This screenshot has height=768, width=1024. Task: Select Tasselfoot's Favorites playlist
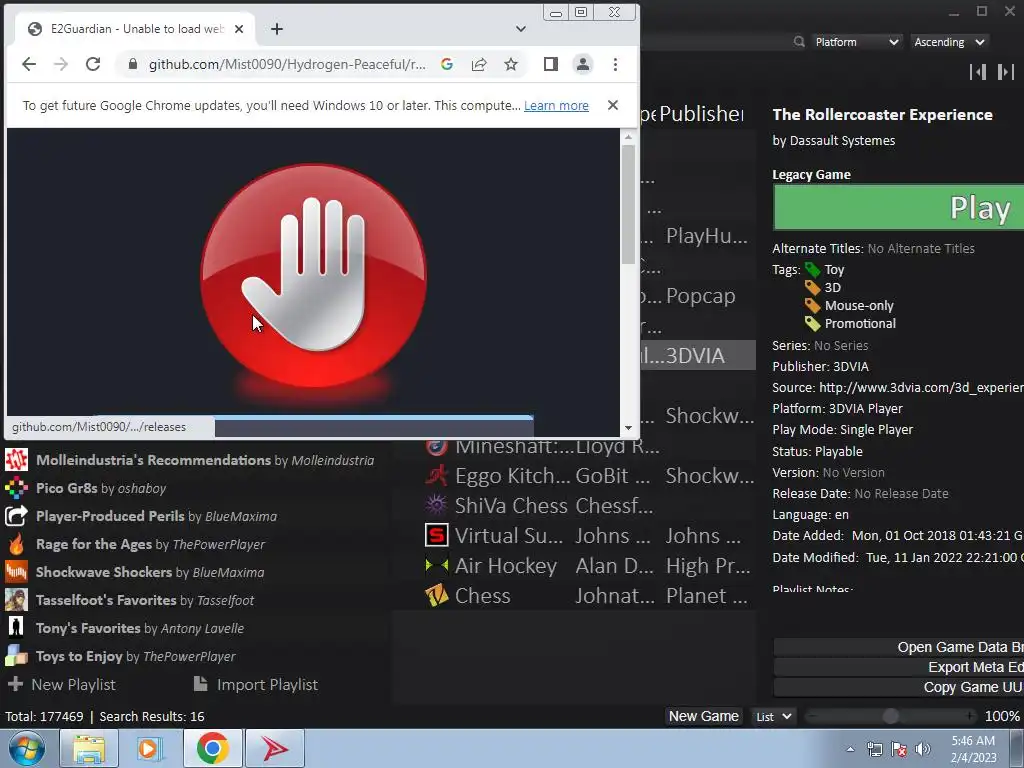[x=196, y=600]
